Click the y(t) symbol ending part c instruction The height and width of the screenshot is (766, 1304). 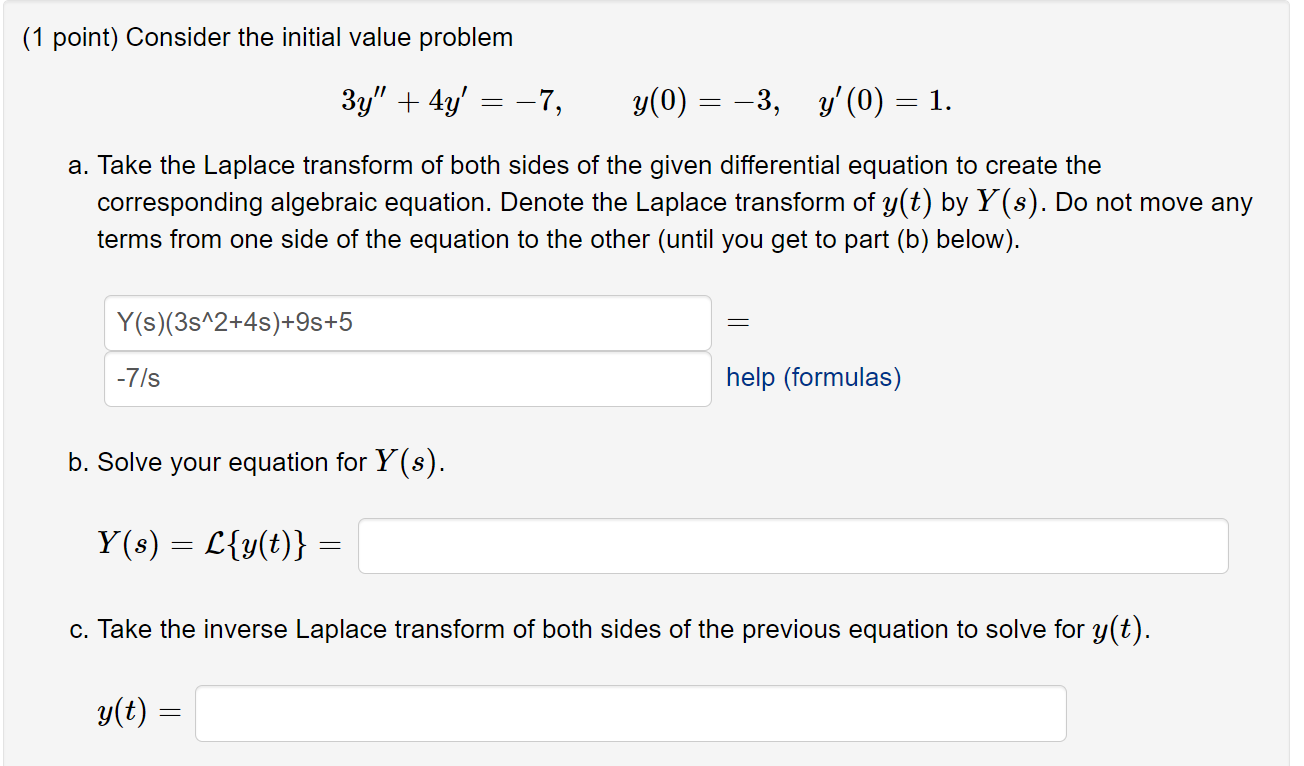[1120, 630]
